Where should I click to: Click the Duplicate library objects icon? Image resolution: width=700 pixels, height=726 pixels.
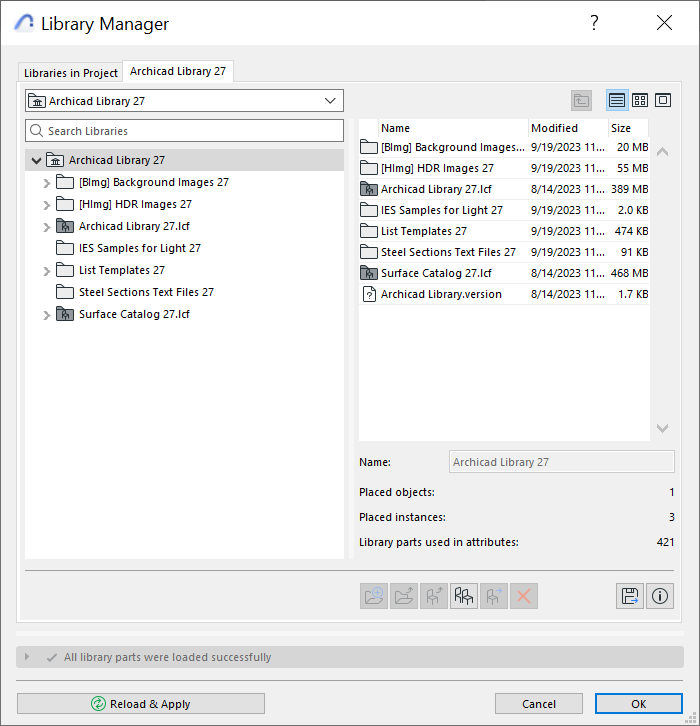point(463,596)
